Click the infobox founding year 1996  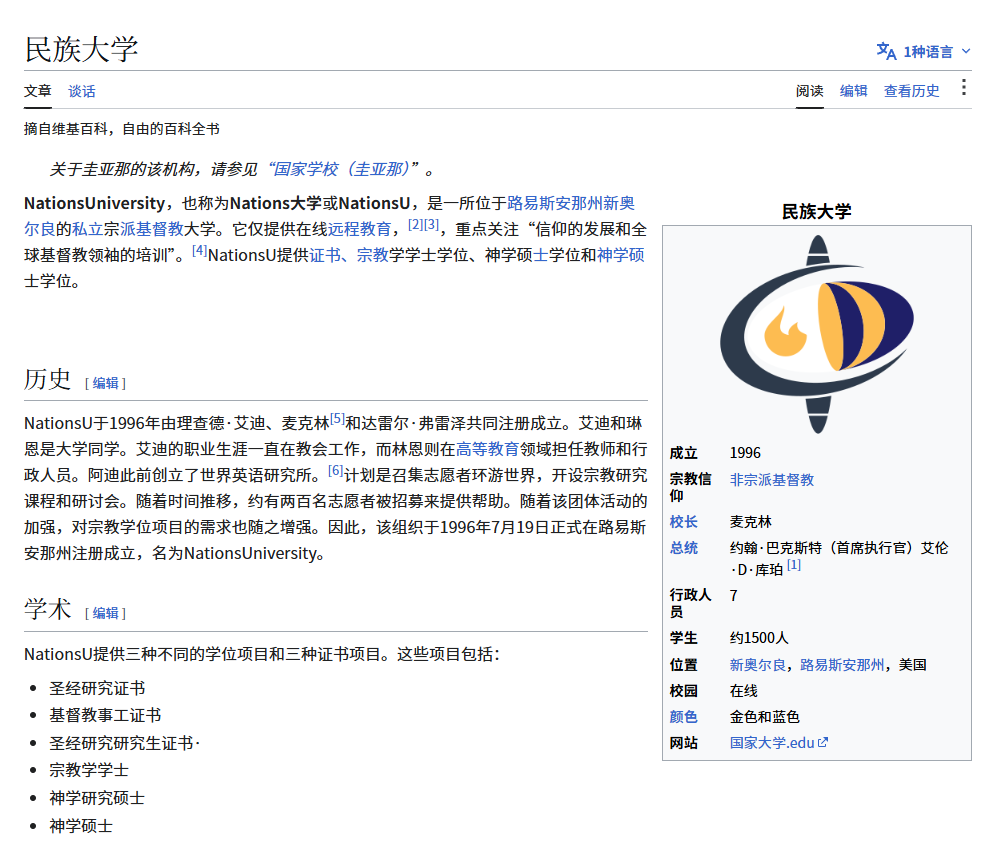click(745, 453)
